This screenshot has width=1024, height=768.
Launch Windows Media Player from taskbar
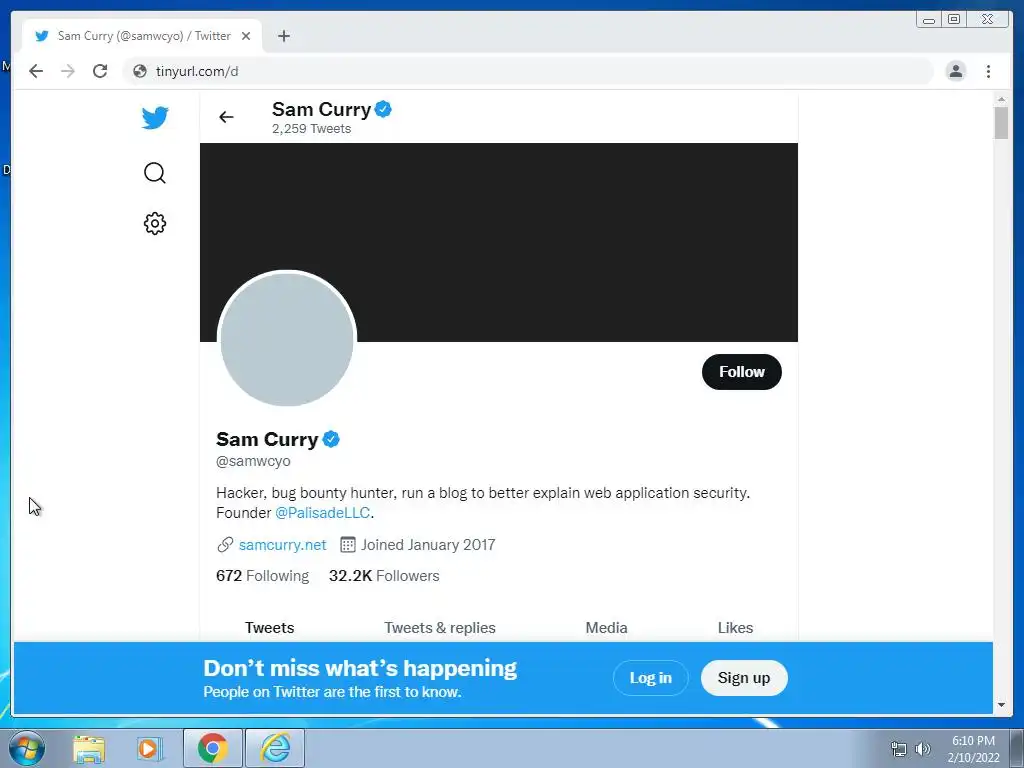[148, 749]
